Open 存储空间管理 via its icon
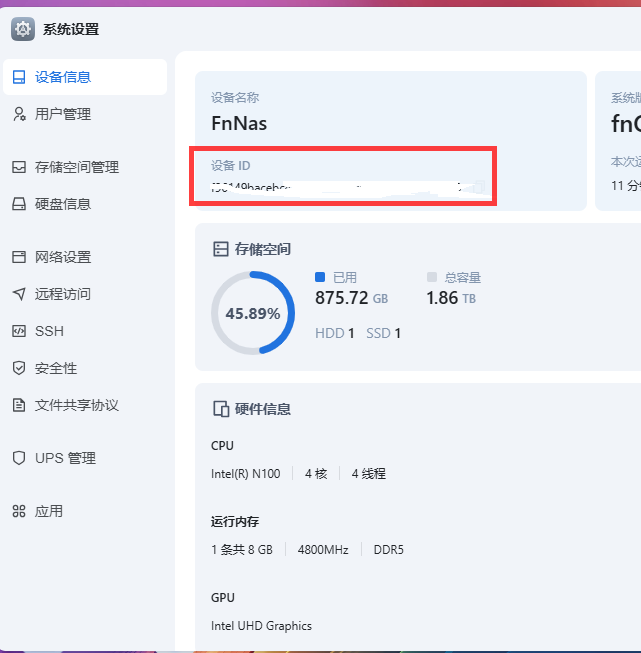This screenshot has width=641, height=653. 19,167
